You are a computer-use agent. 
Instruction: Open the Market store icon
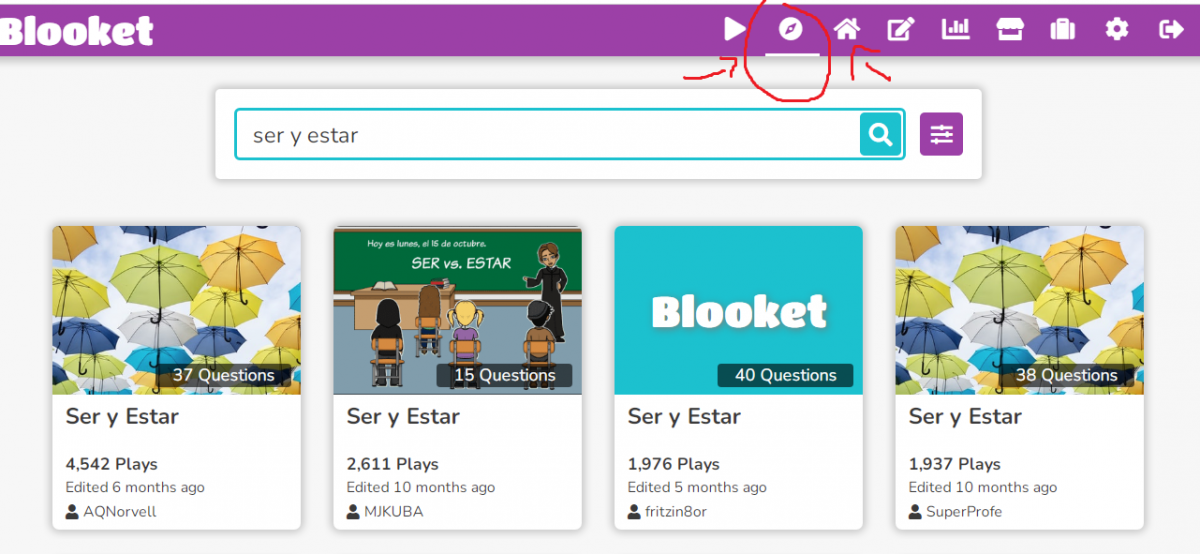pos(1010,29)
